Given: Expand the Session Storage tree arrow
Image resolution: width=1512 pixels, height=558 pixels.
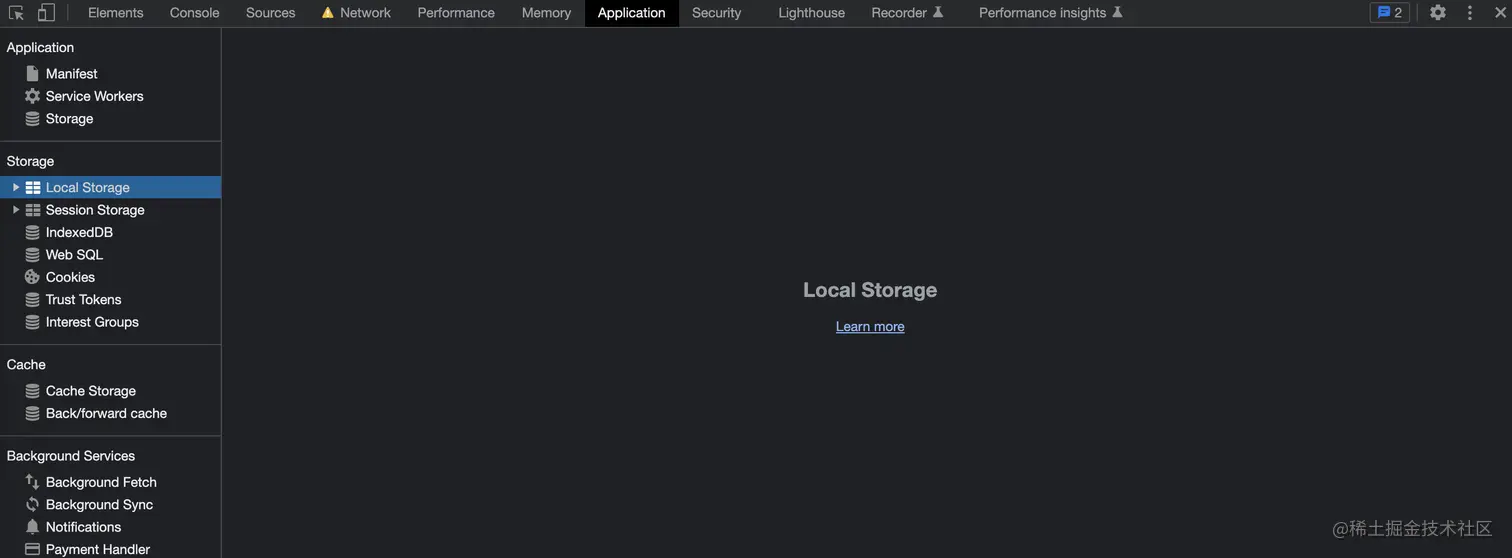Looking at the screenshot, I should pos(15,210).
